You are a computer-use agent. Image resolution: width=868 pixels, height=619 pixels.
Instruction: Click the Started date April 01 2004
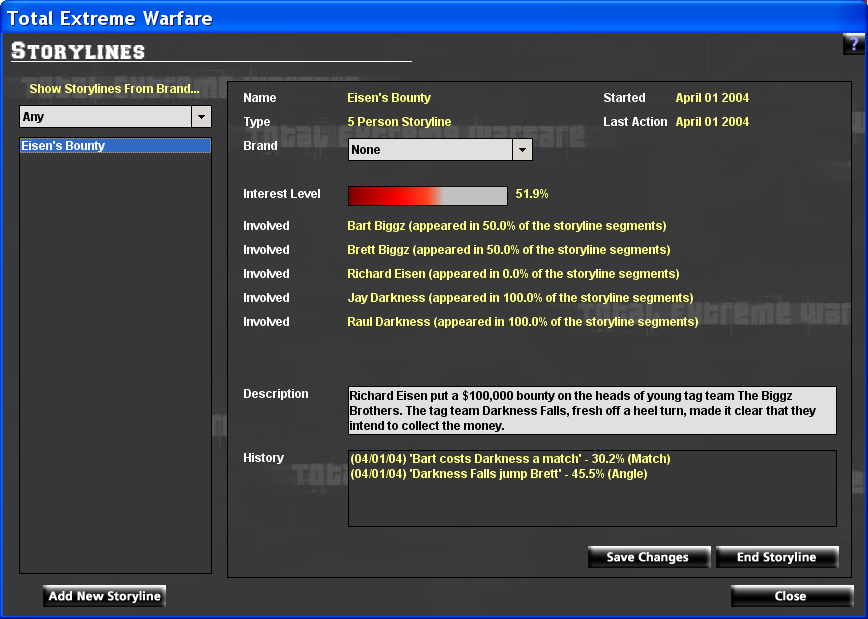[x=712, y=98]
